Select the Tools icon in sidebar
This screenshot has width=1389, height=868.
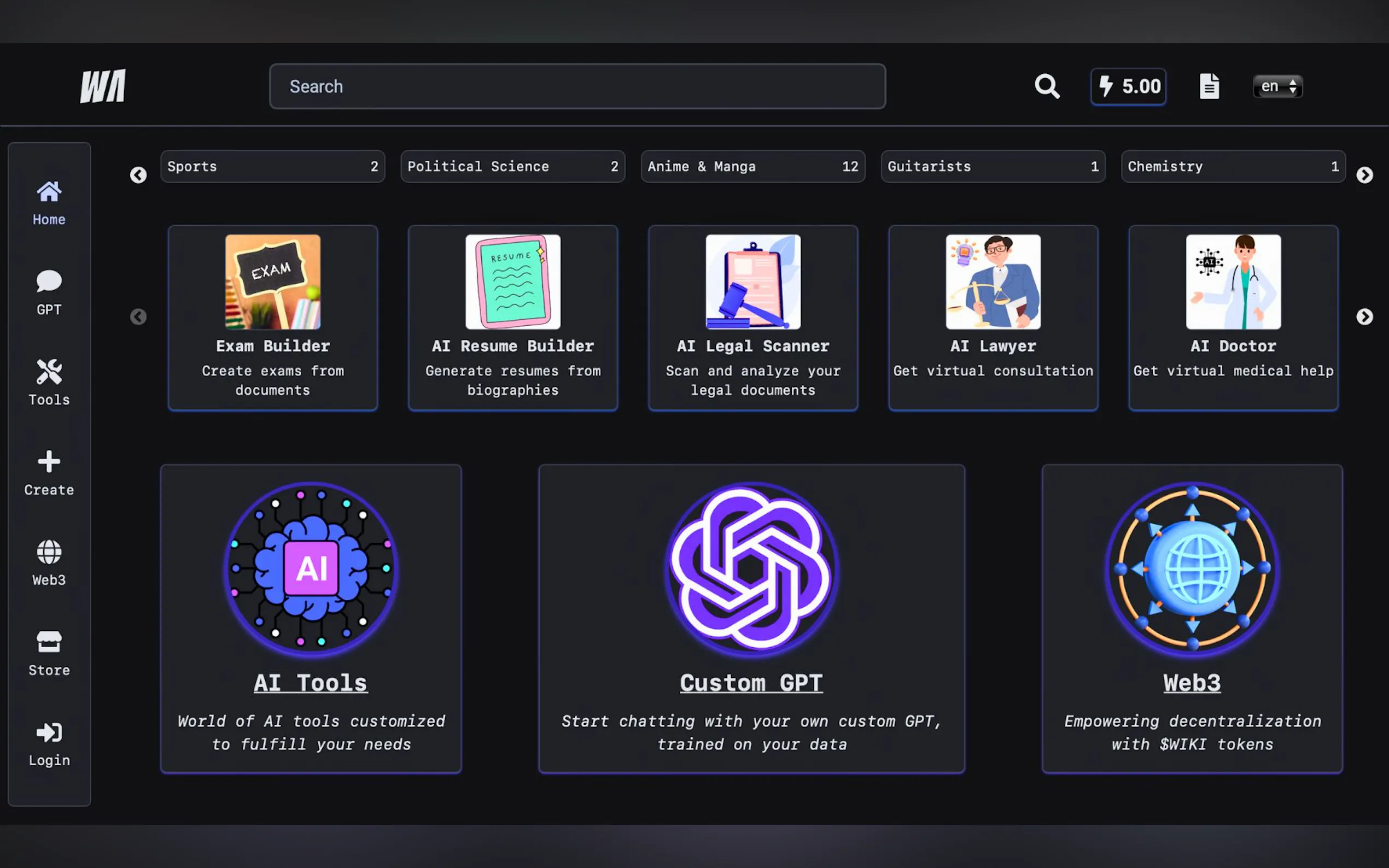point(48,382)
